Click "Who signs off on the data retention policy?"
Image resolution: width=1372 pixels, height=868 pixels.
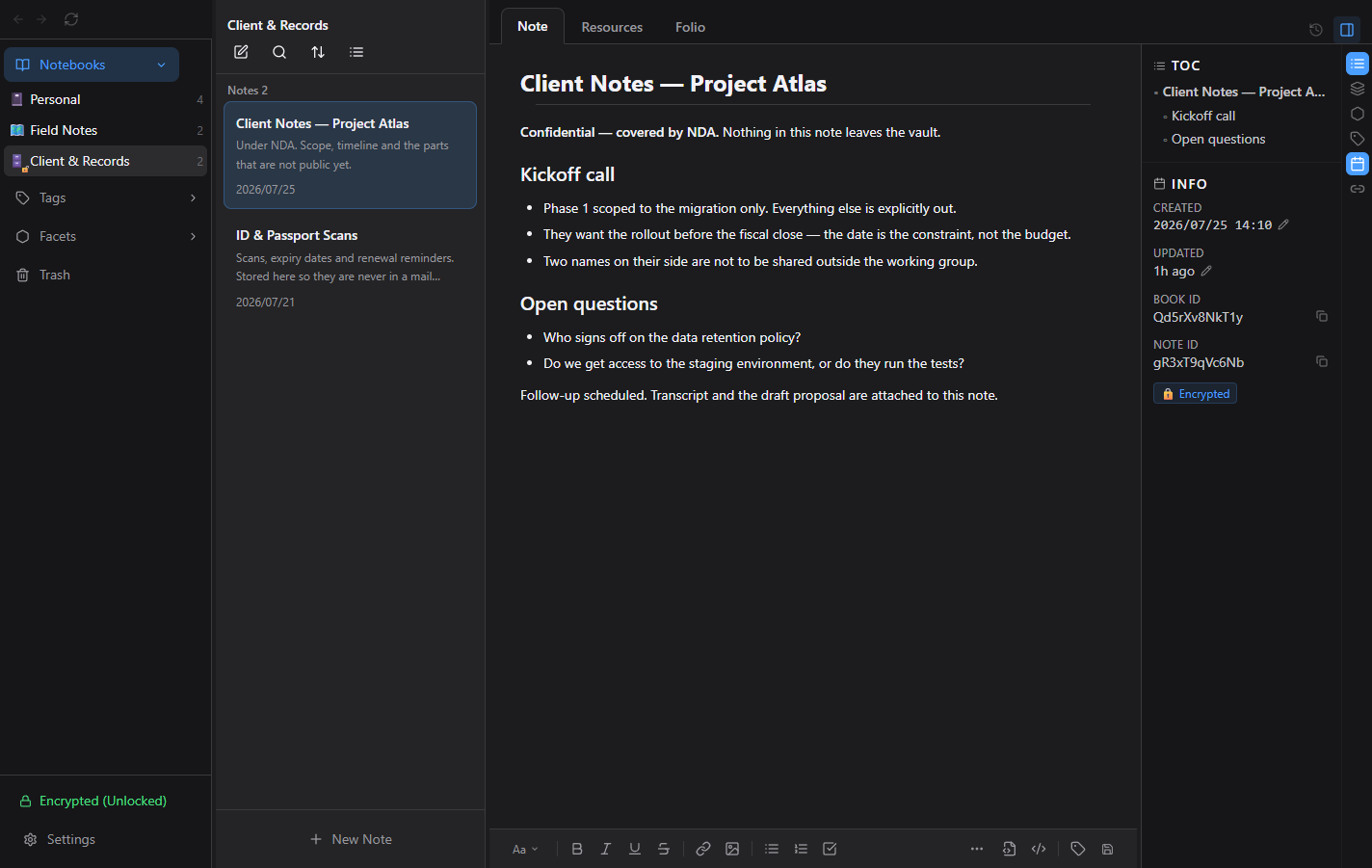[672, 337]
